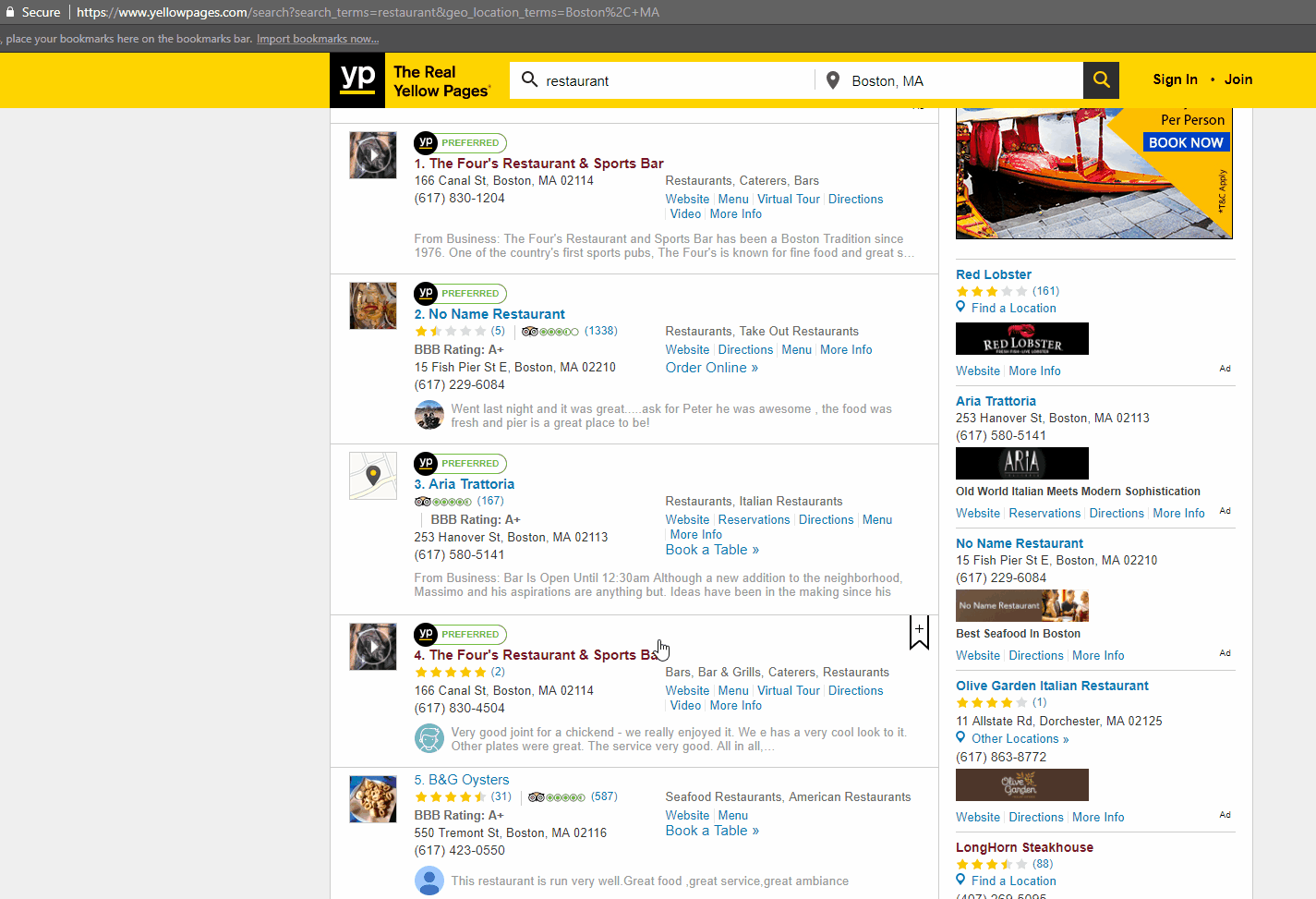Click Import bookmarks now in bookmarks bar

(318, 39)
